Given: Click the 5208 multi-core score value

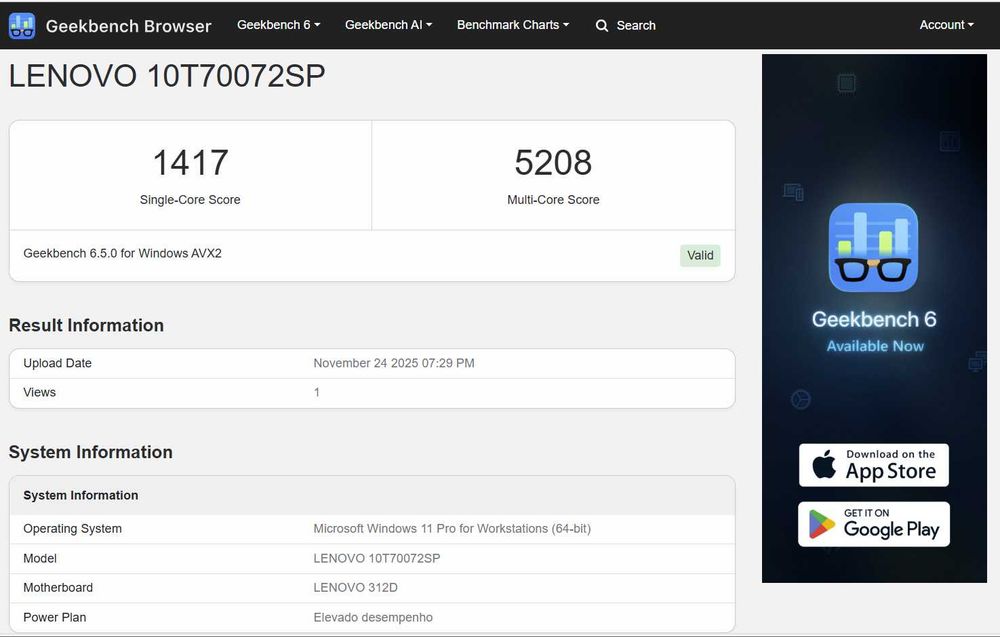Looking at the screenshot, I should point(553,162).
